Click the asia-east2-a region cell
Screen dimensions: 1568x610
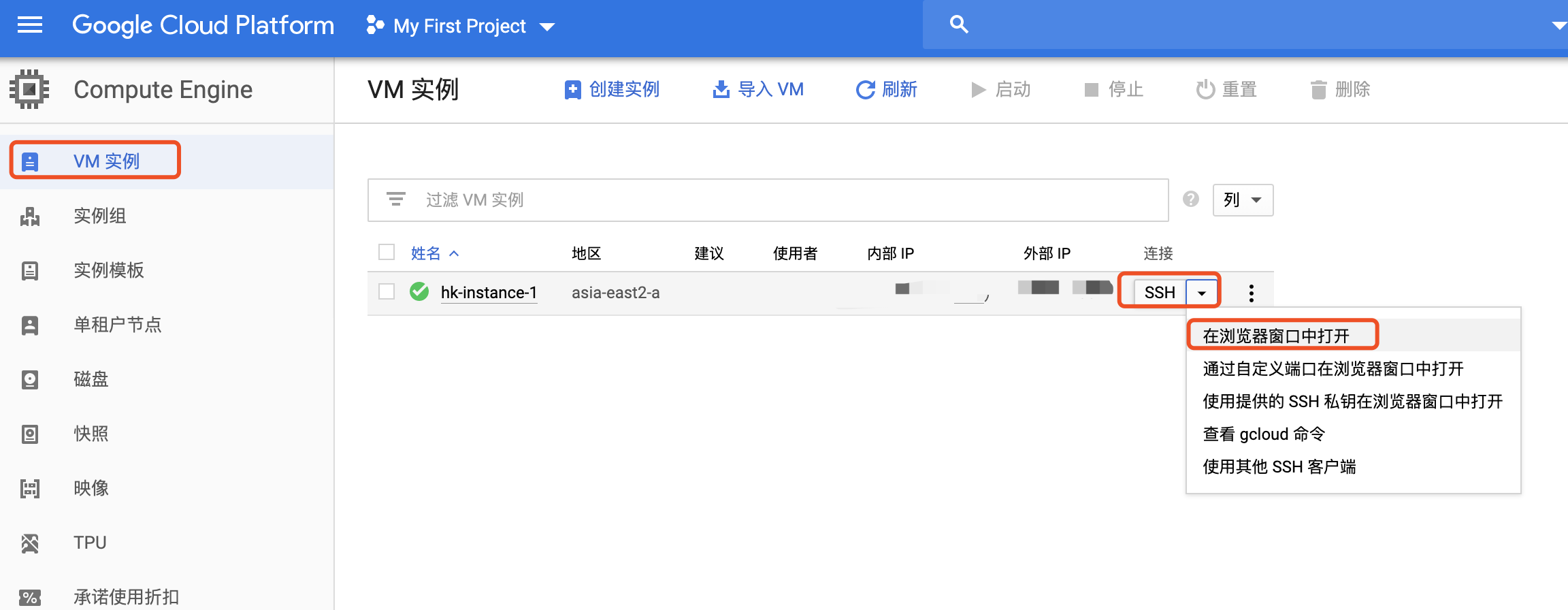pos(616,293)
